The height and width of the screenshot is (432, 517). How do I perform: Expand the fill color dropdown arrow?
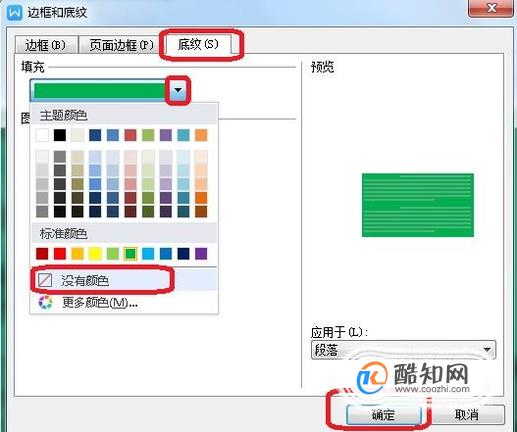point(178,90)
